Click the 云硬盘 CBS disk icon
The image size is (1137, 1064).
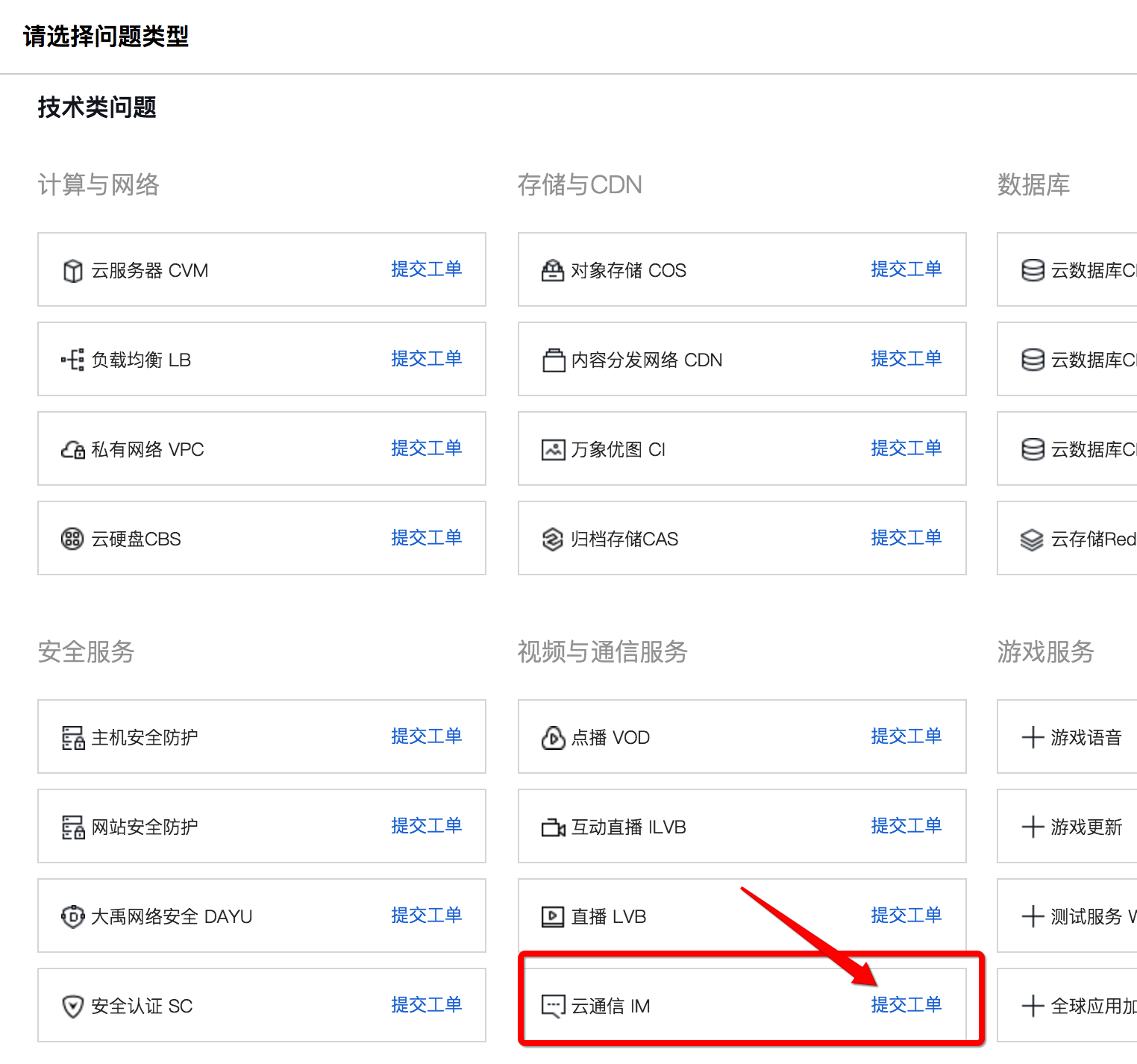point(72,539)
